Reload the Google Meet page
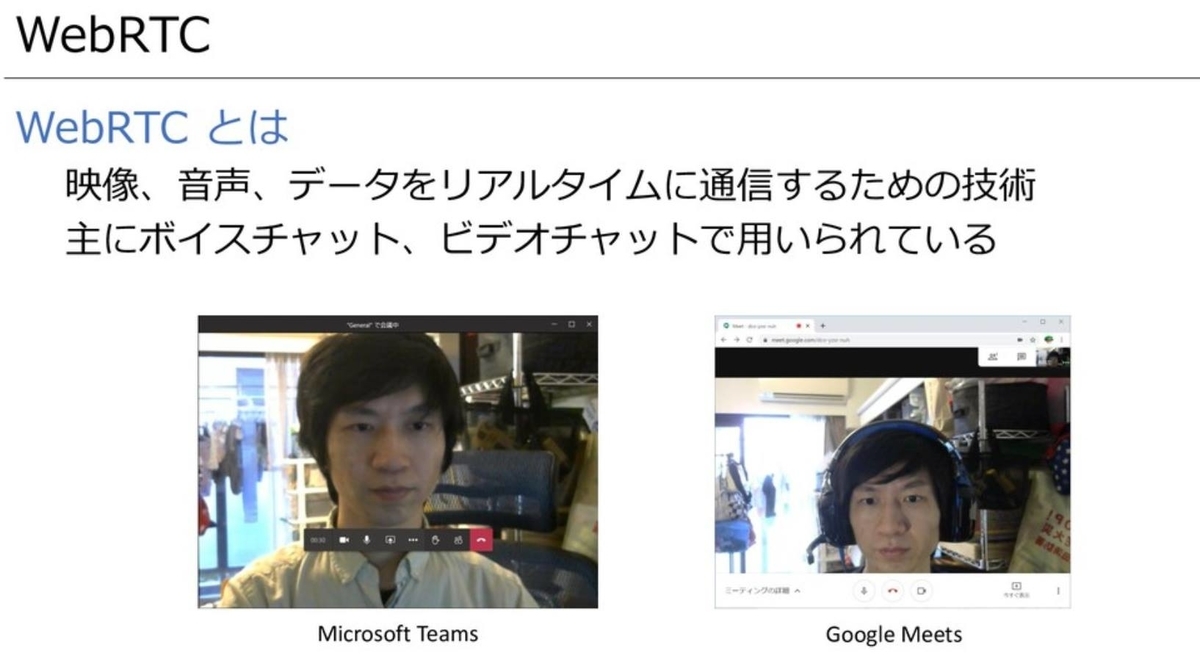Image resolution: width=1200 pixels, height=664 pixels. click(x=750, y=340)
